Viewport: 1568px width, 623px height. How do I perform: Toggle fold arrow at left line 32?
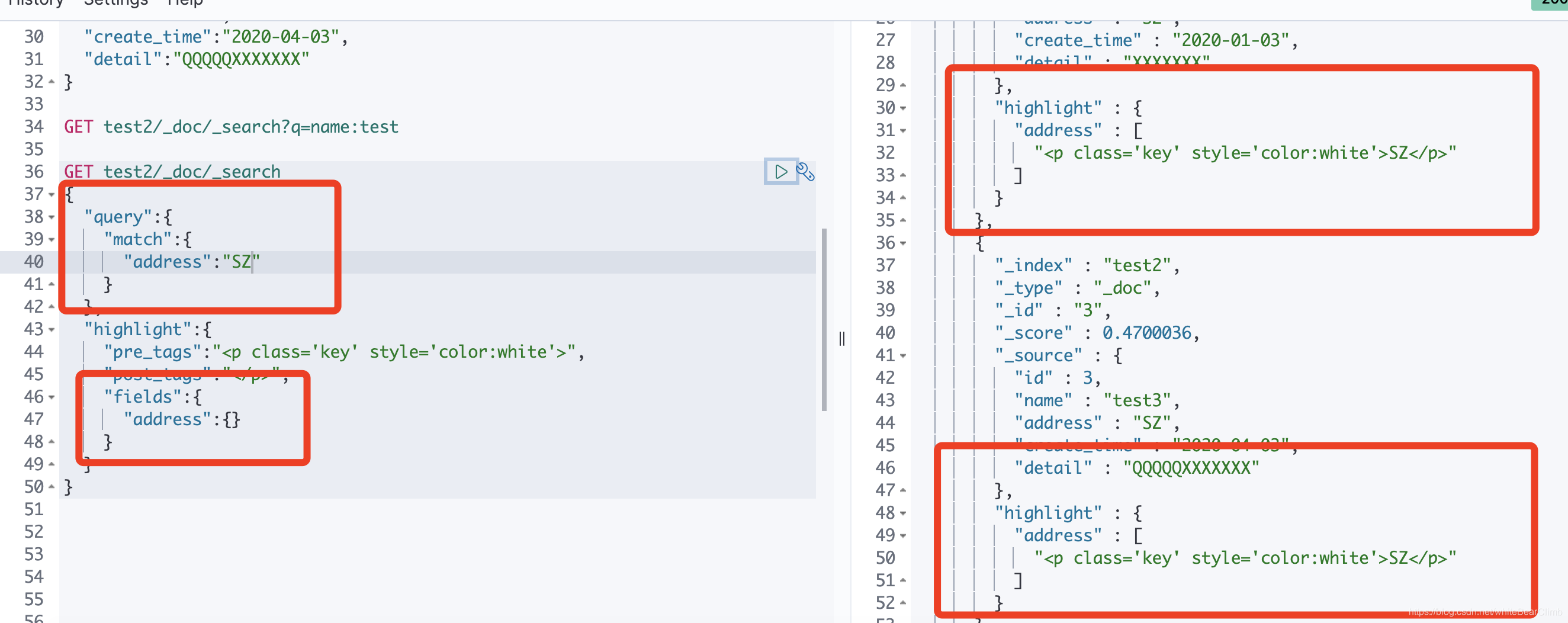tap(52, 82)
